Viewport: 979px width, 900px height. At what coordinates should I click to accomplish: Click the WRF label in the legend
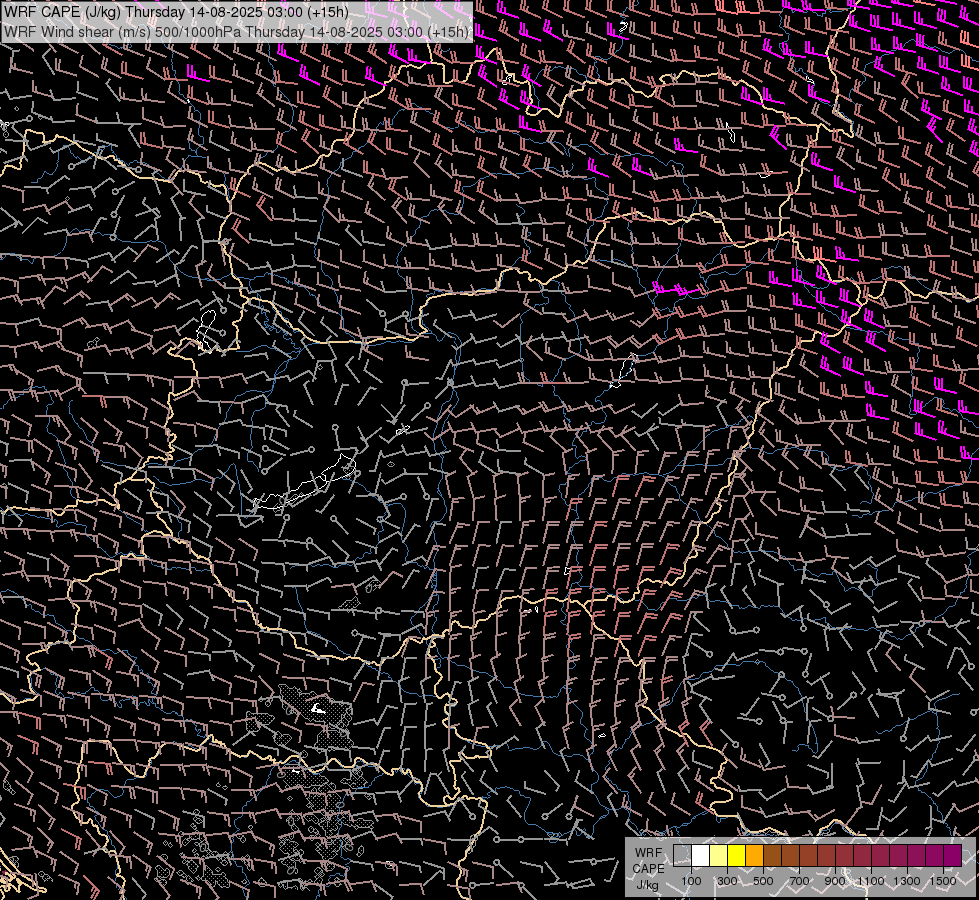click(x=648, y=853)
